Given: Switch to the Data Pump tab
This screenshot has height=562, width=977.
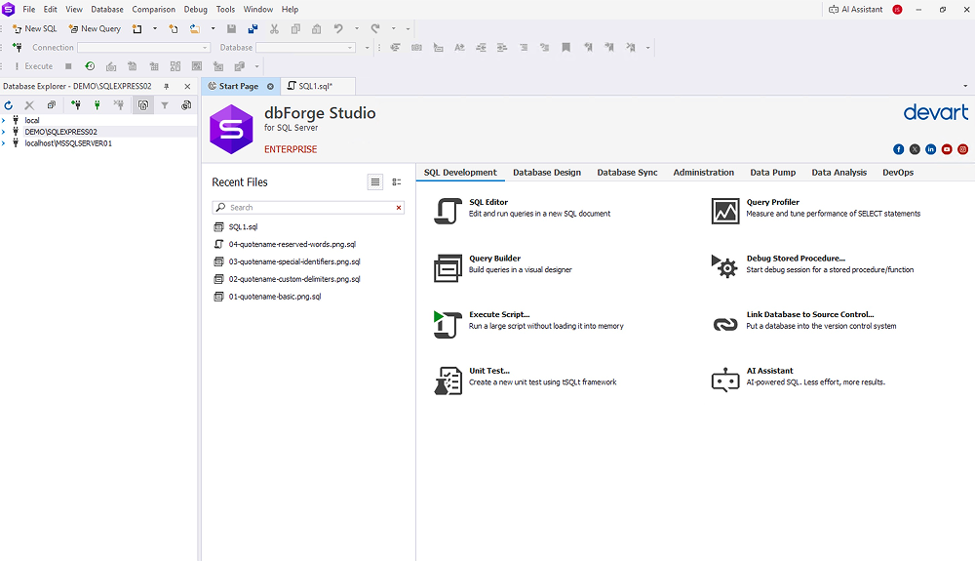Looking at the screenshot, I should coord(773,173).
